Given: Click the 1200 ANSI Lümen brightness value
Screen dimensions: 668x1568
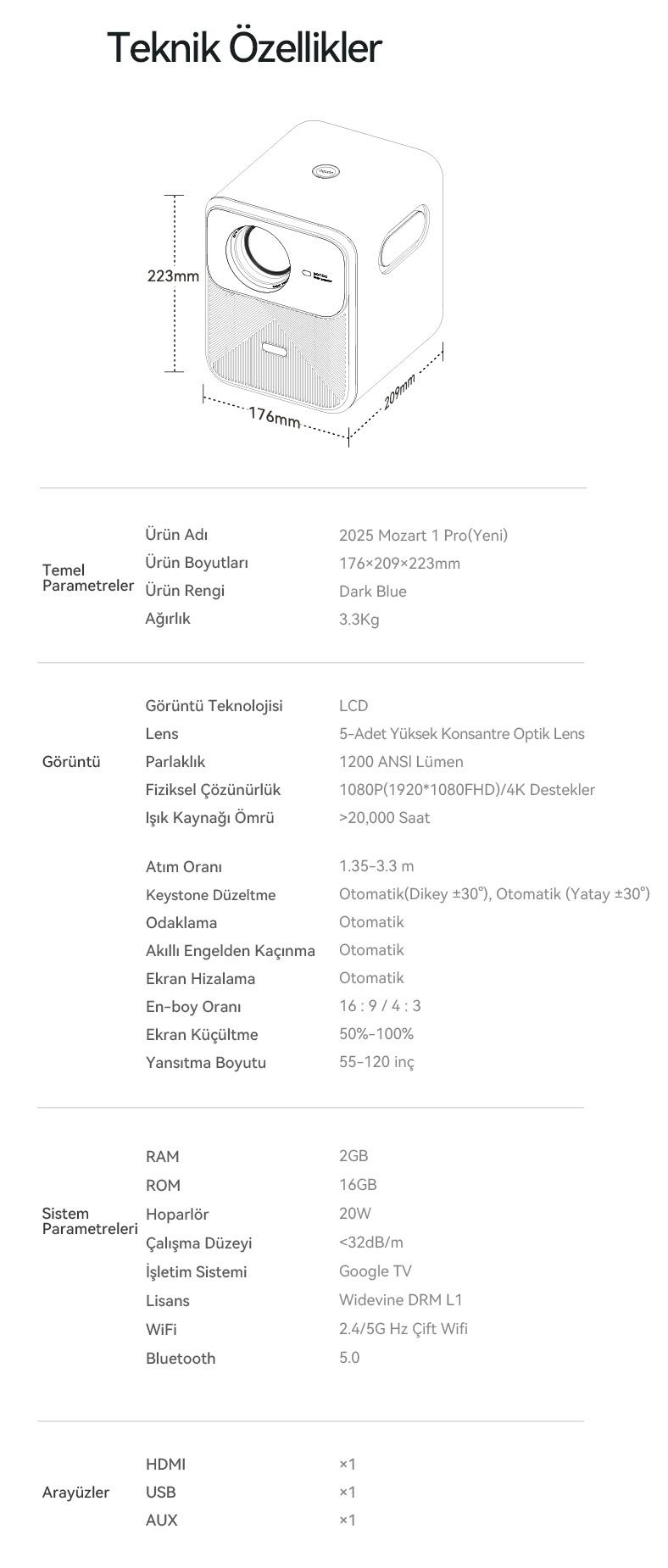Looking at the screenshot, I should (400, 762).
